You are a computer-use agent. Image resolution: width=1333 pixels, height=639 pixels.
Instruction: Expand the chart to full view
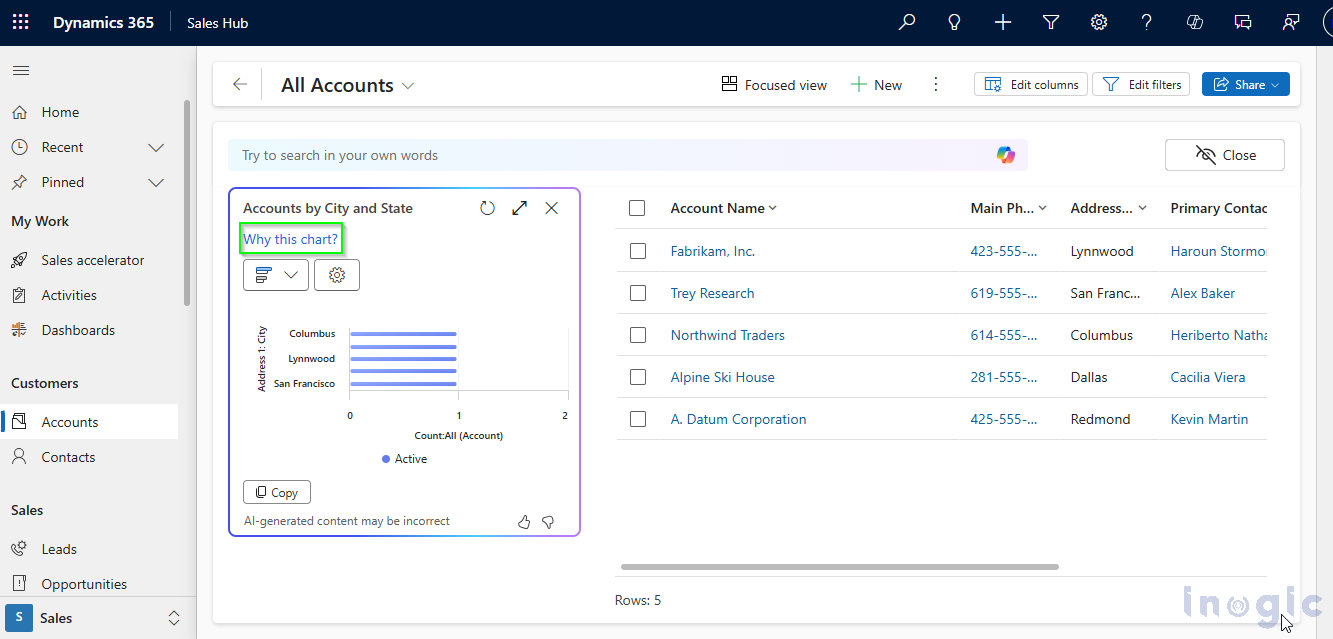coord(519,208)
